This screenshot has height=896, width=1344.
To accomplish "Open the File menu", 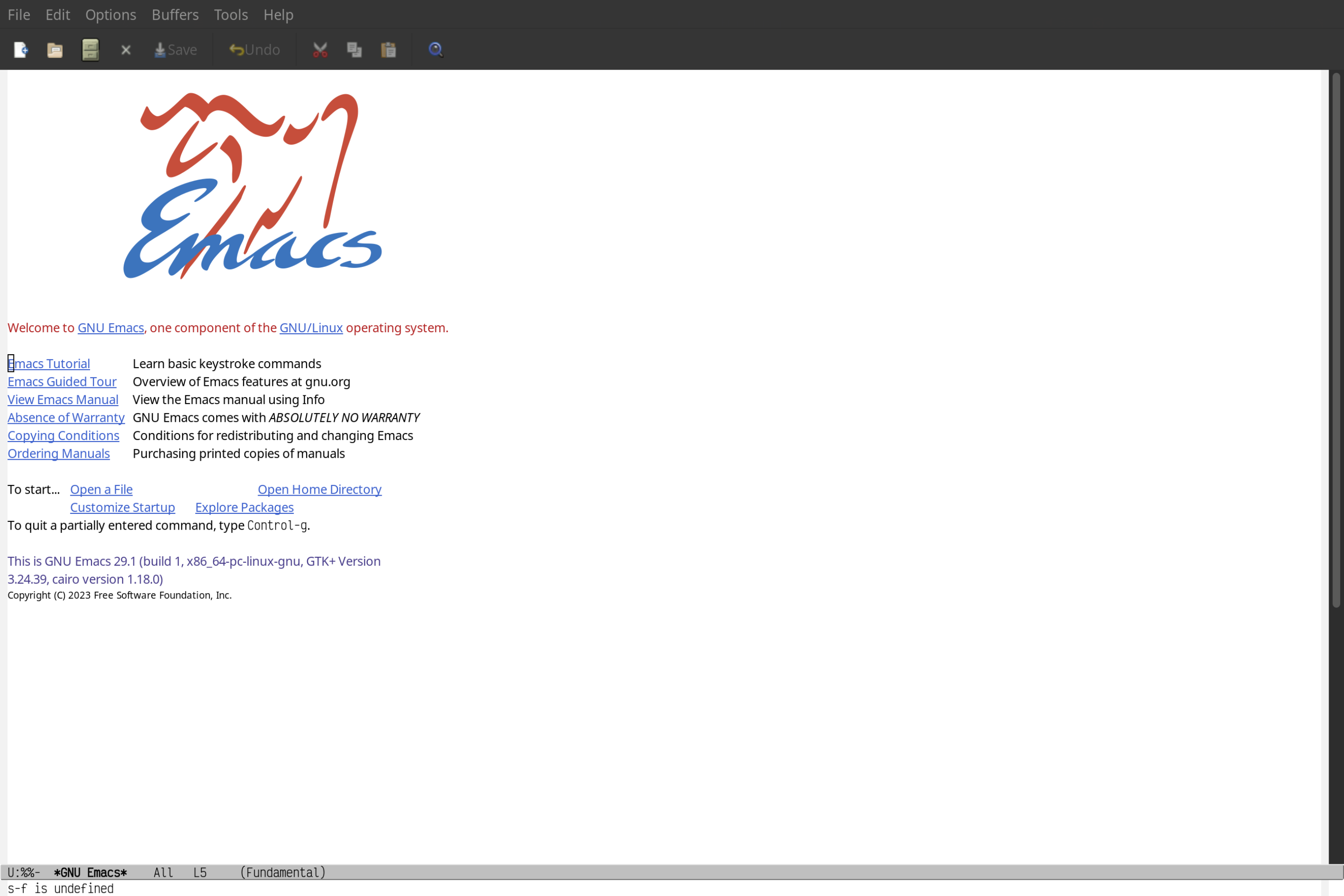I will [x=18, y=14].
